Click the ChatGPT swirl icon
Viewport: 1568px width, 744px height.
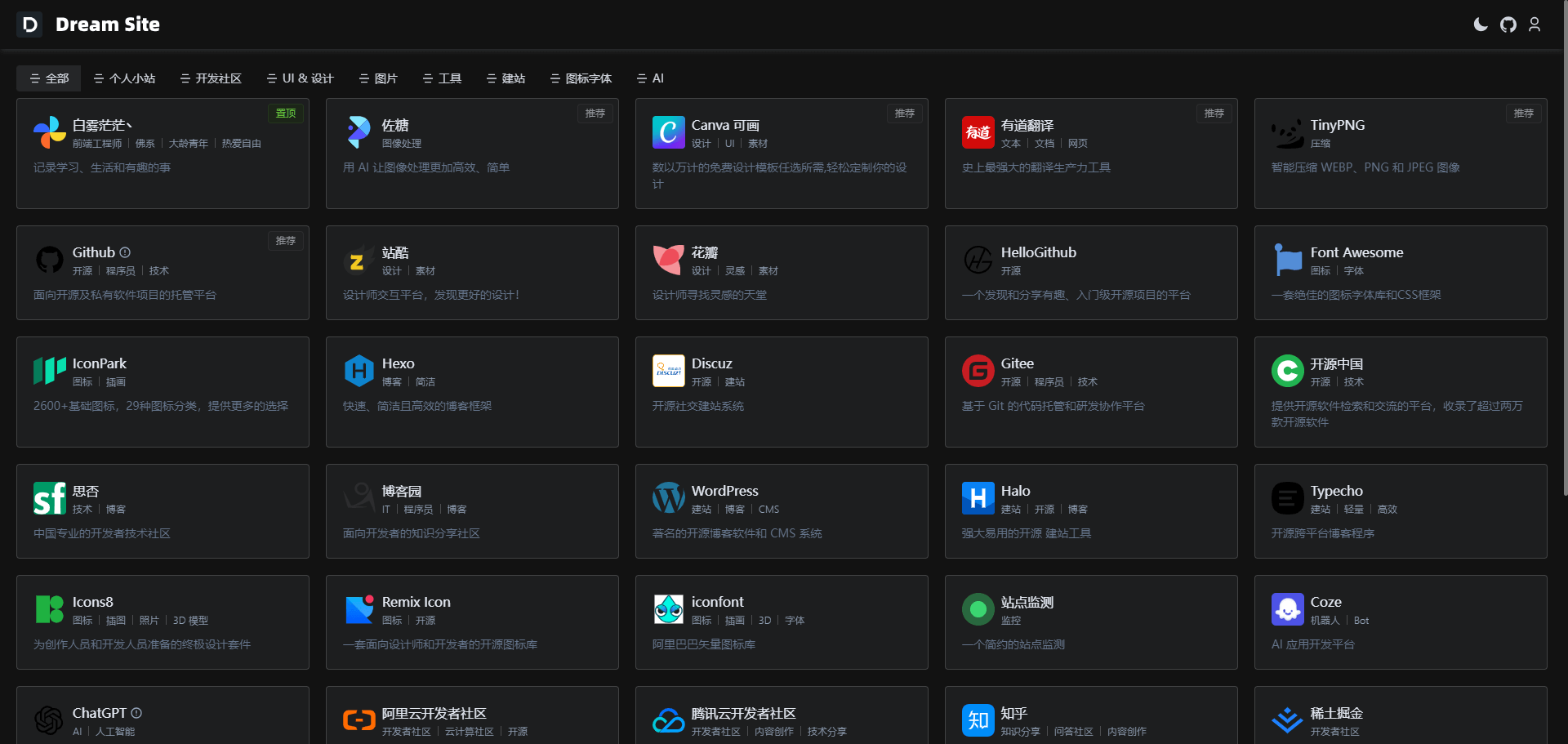[x=50, y=720]
